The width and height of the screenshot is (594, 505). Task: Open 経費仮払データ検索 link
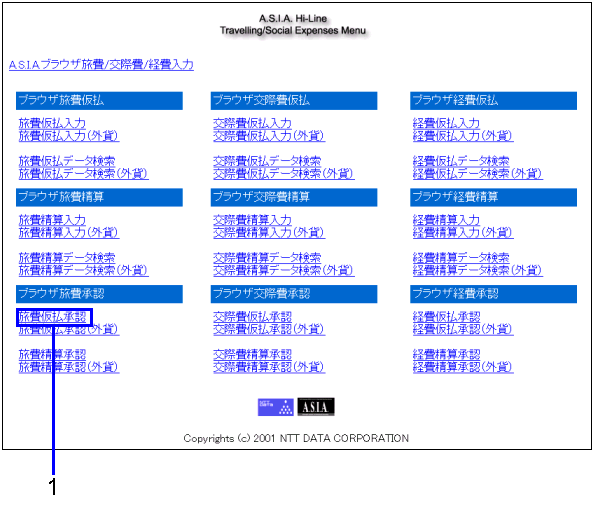point(461,161)
